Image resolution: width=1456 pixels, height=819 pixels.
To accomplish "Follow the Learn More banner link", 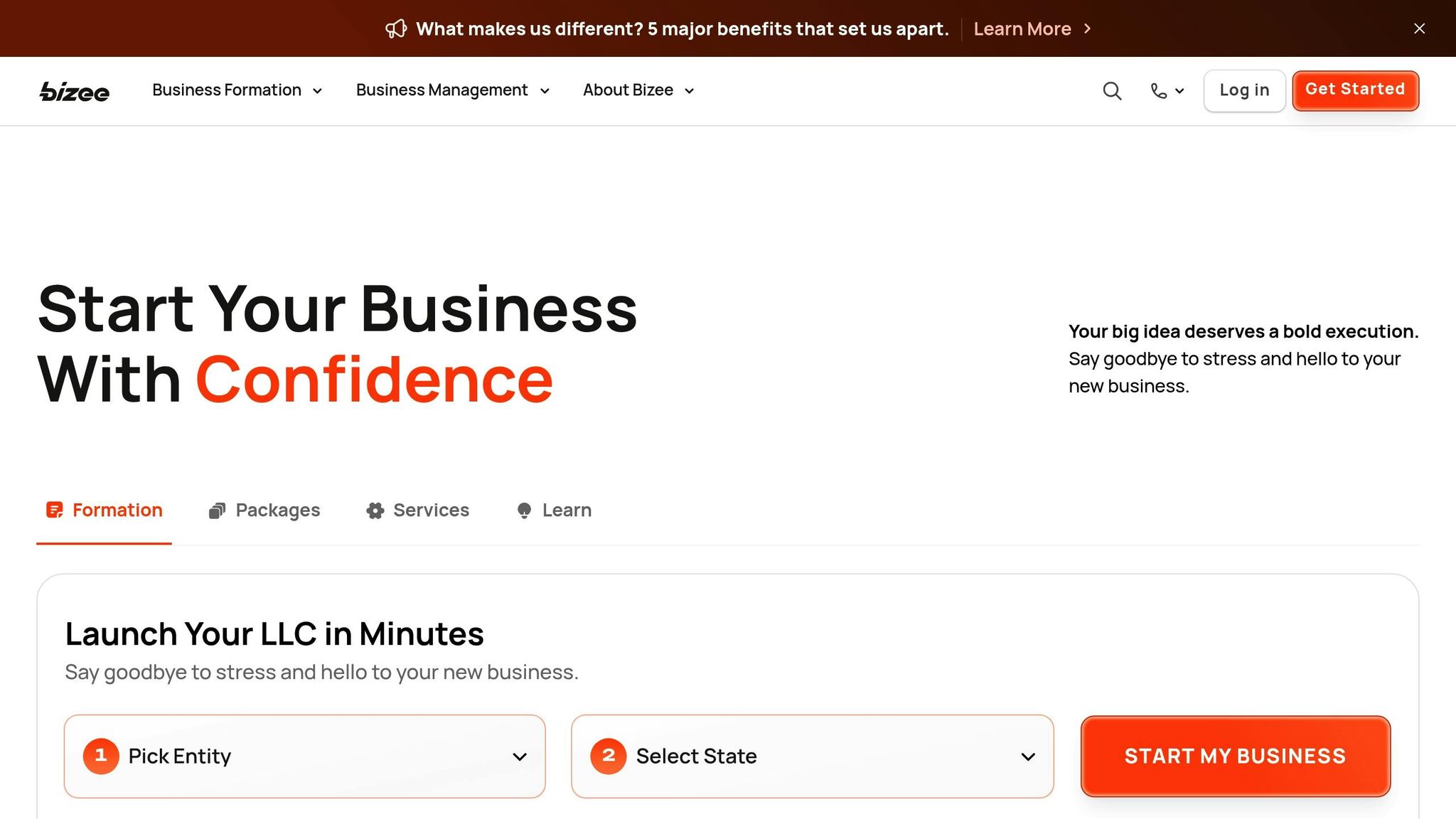I will coord(1022,29).
